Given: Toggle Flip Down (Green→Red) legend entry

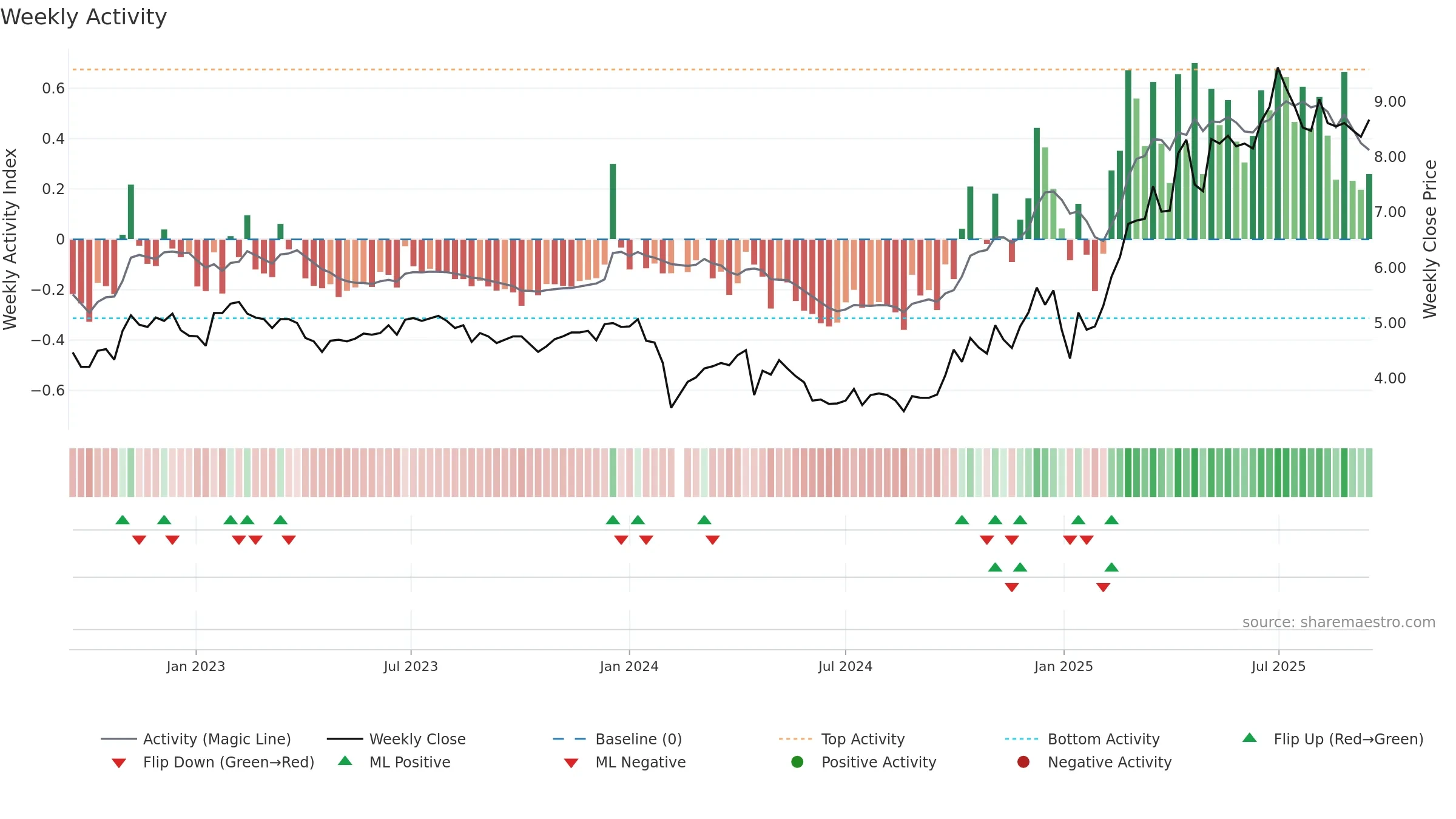Looking at the screenshot, I should click(212, 762).
